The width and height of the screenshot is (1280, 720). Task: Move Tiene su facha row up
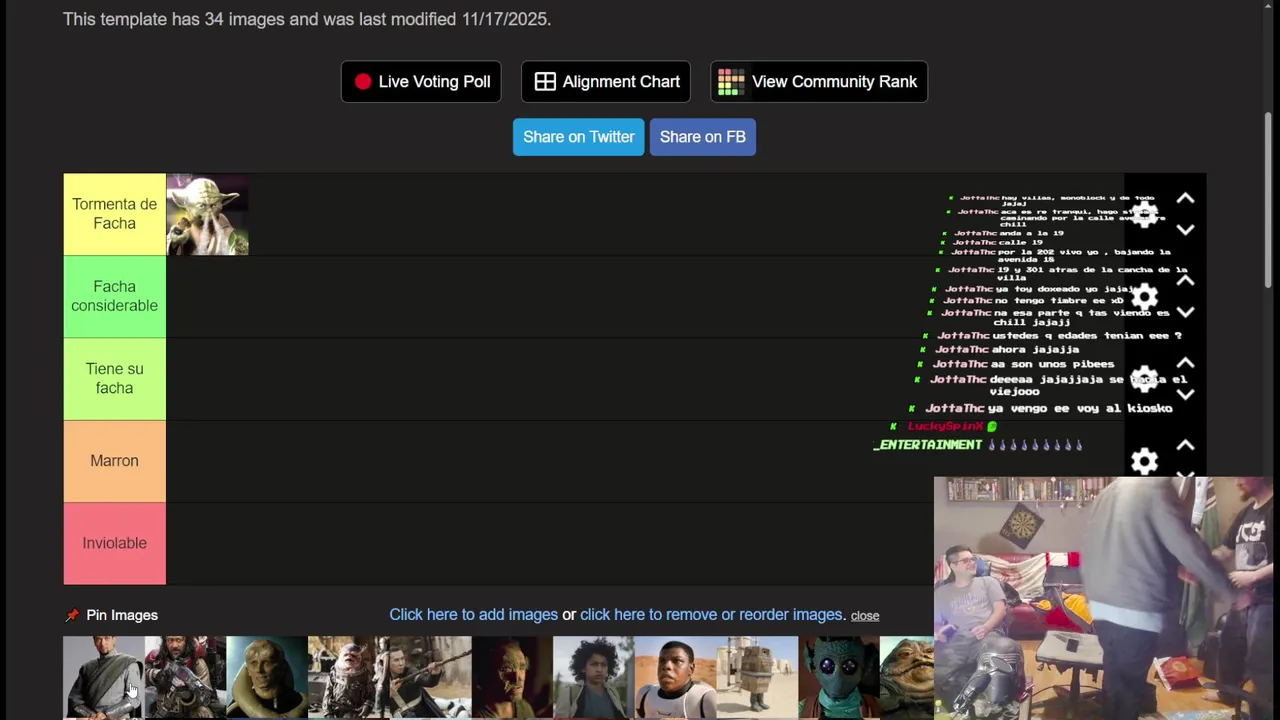click(x=1185, y=363)
